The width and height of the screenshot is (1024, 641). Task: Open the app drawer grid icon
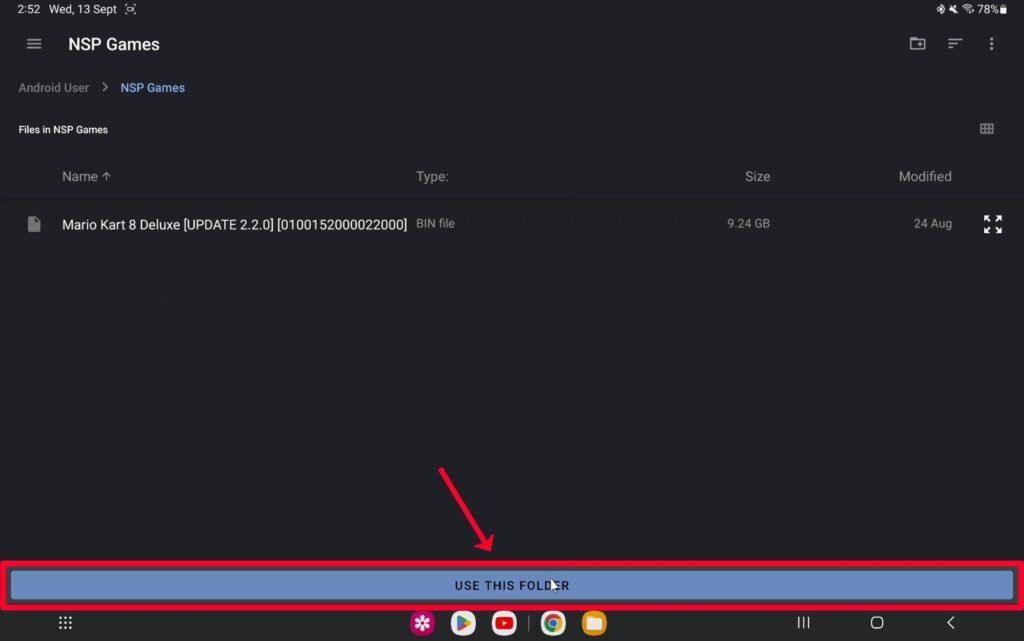[x=65, y=623]
